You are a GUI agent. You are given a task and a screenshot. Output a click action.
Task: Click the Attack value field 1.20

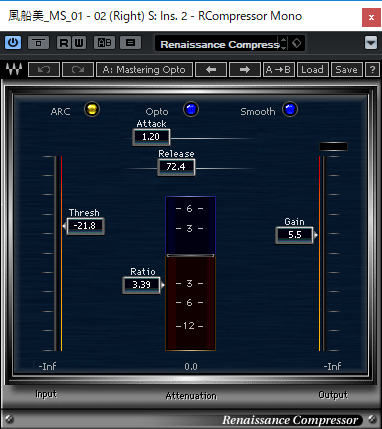[x=151, y=137]
